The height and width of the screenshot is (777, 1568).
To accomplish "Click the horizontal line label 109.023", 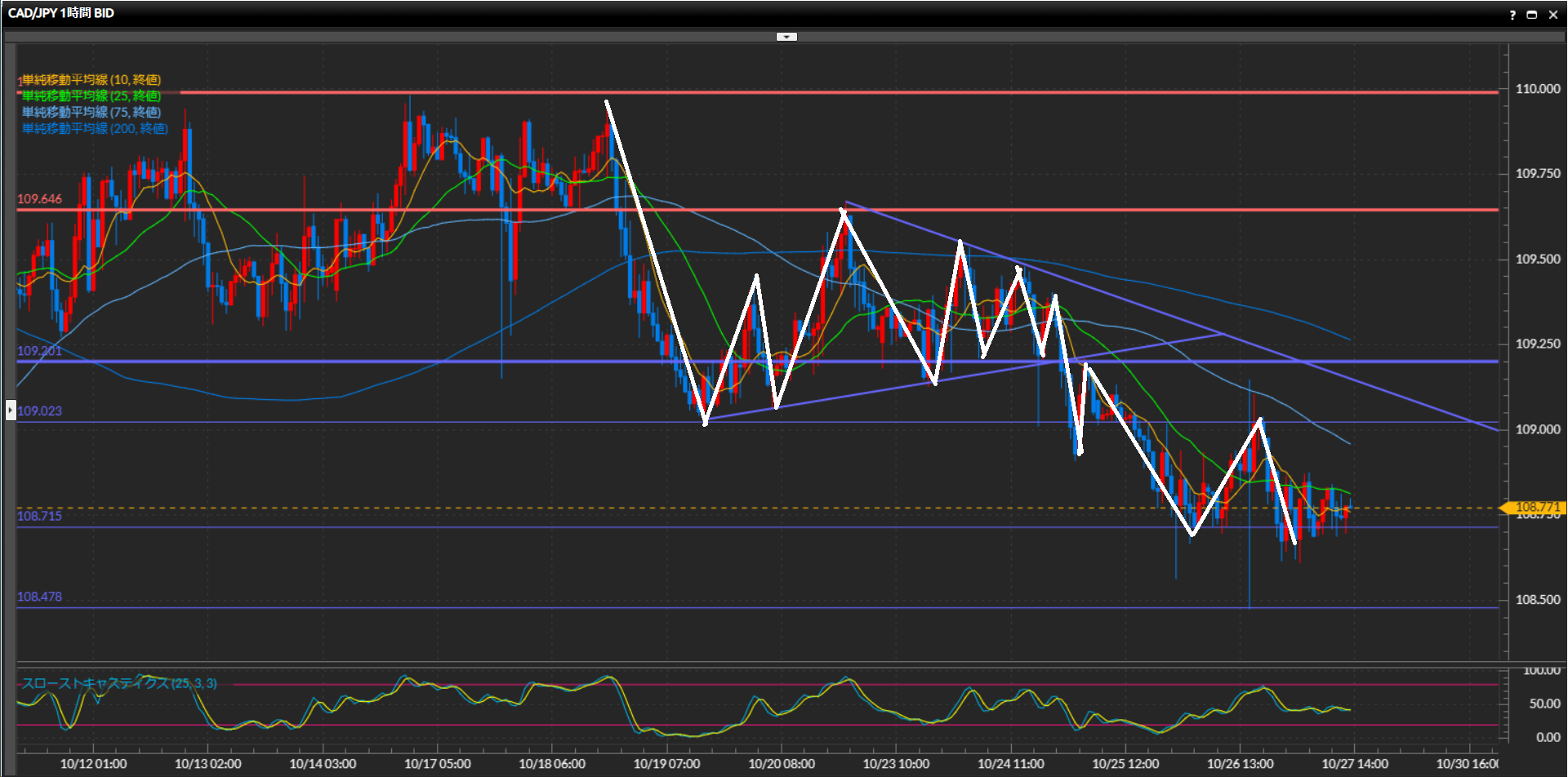I will (39, 411).
